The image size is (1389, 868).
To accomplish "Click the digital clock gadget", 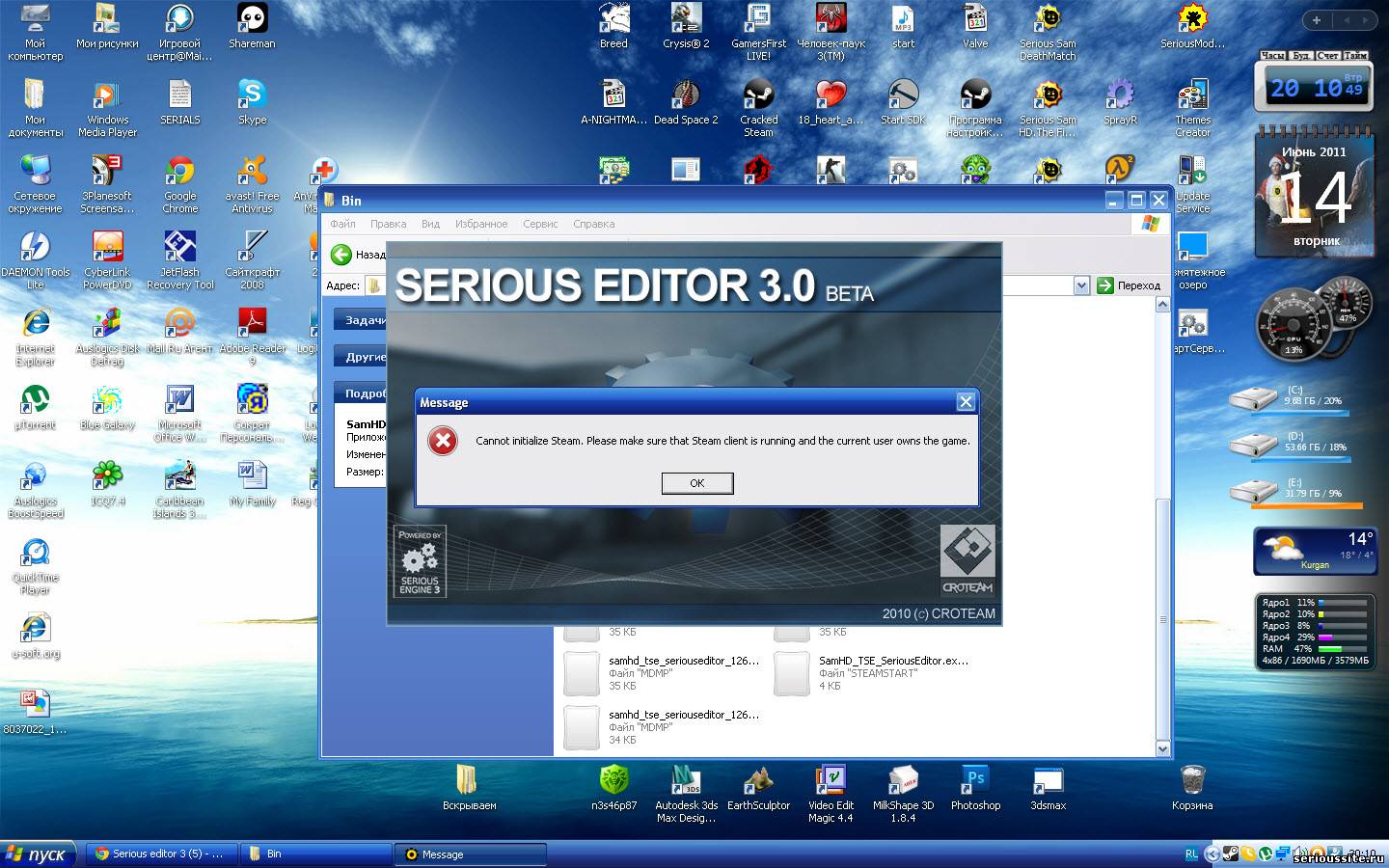I will click(x=1314, y=88).
